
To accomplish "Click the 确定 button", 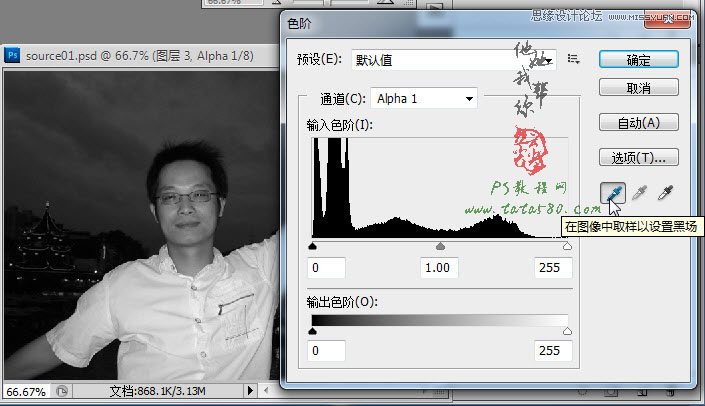I will tap(638, 60).
